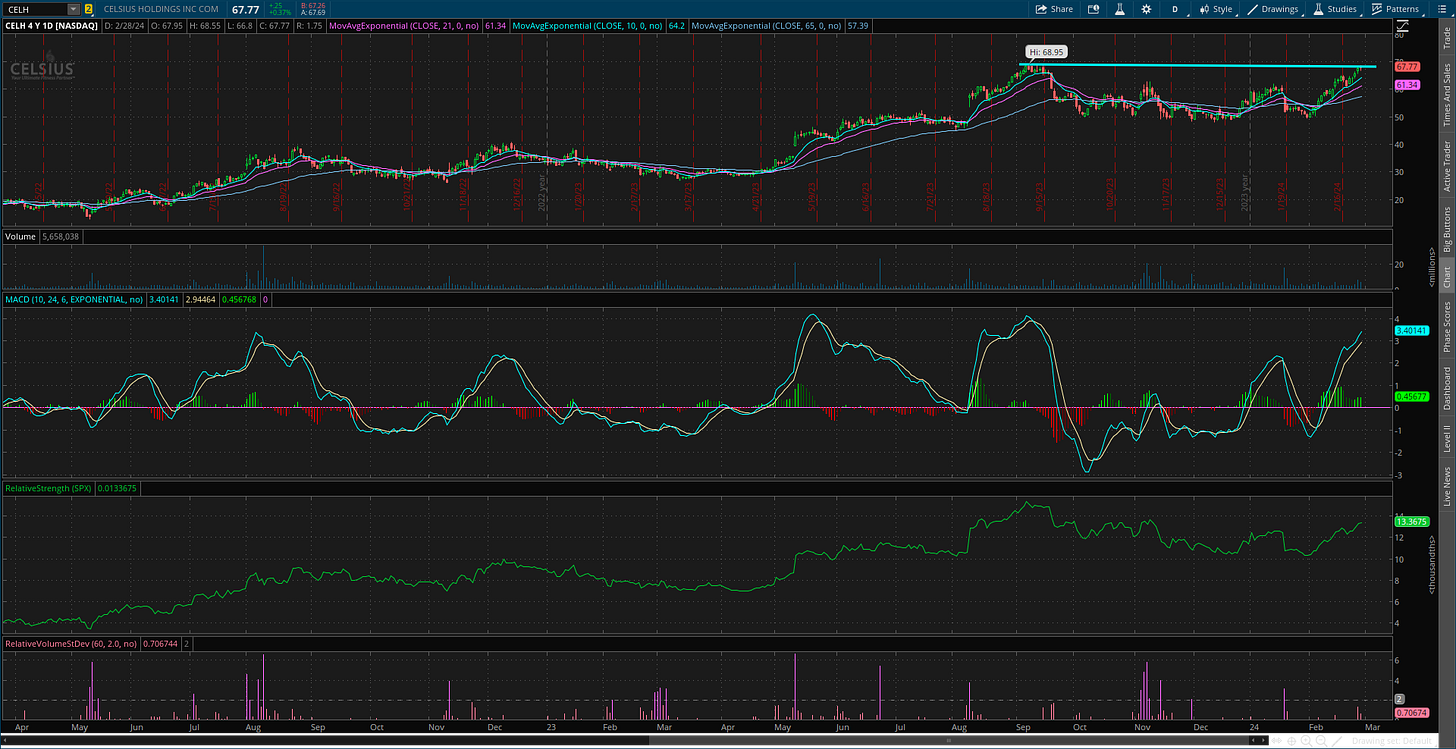Click the CELH symbol input field
Image resolution: width=1456 pixels, height=749 pixels.
point(35,9)
